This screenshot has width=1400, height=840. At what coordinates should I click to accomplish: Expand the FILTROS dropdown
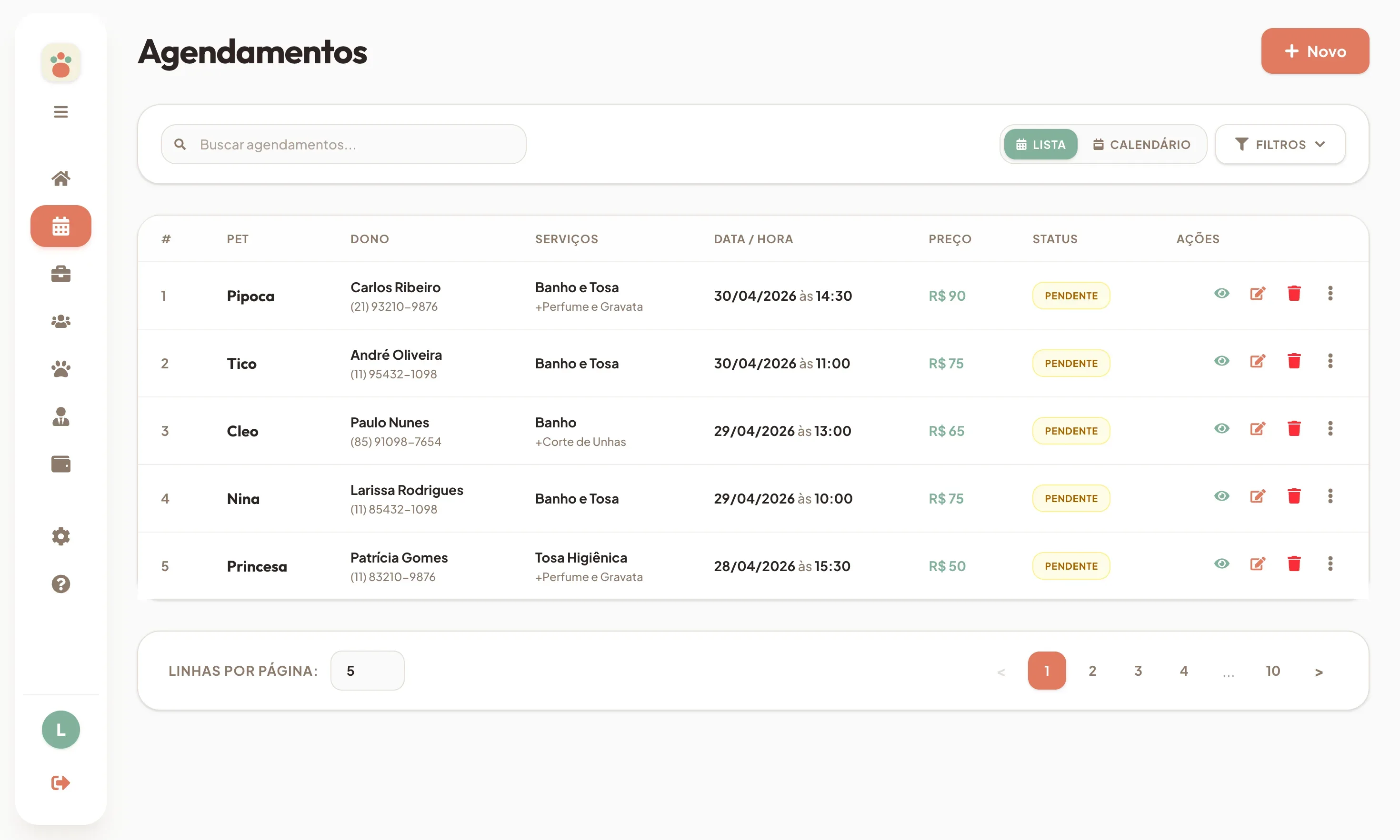pos(1280,144)
